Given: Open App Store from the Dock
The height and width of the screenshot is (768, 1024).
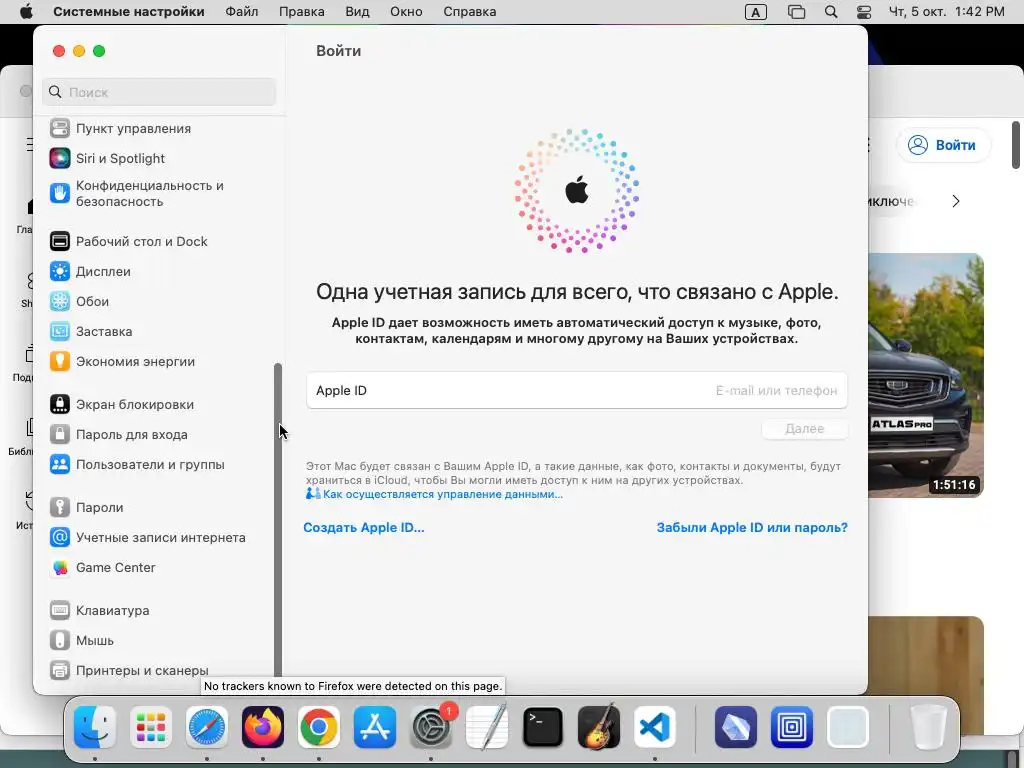Looking at the screenshot, I should point(375,727).
